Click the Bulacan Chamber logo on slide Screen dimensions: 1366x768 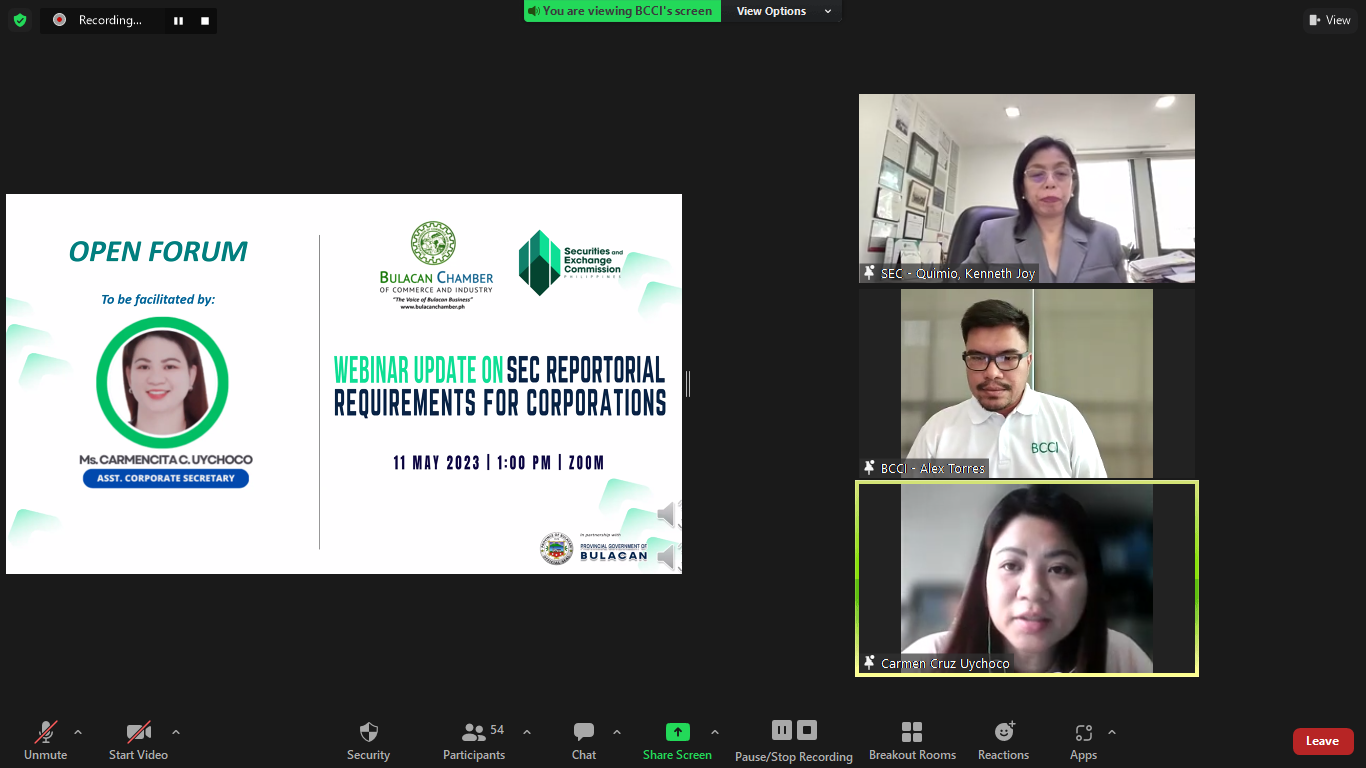pyautogui.click(x=436, y=265)
